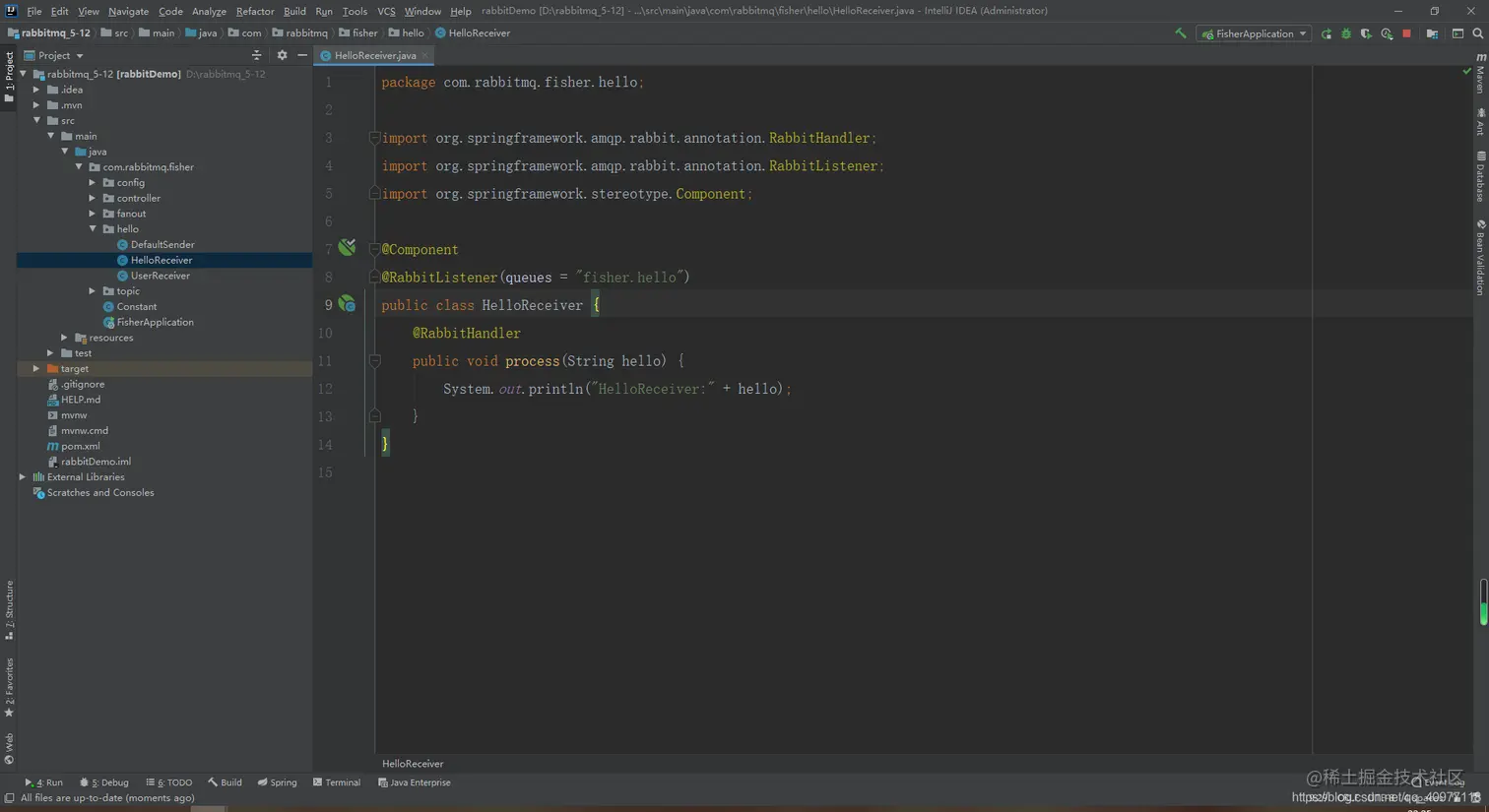
Task: Open the Spring tool window
Action: tap(277, 782)
